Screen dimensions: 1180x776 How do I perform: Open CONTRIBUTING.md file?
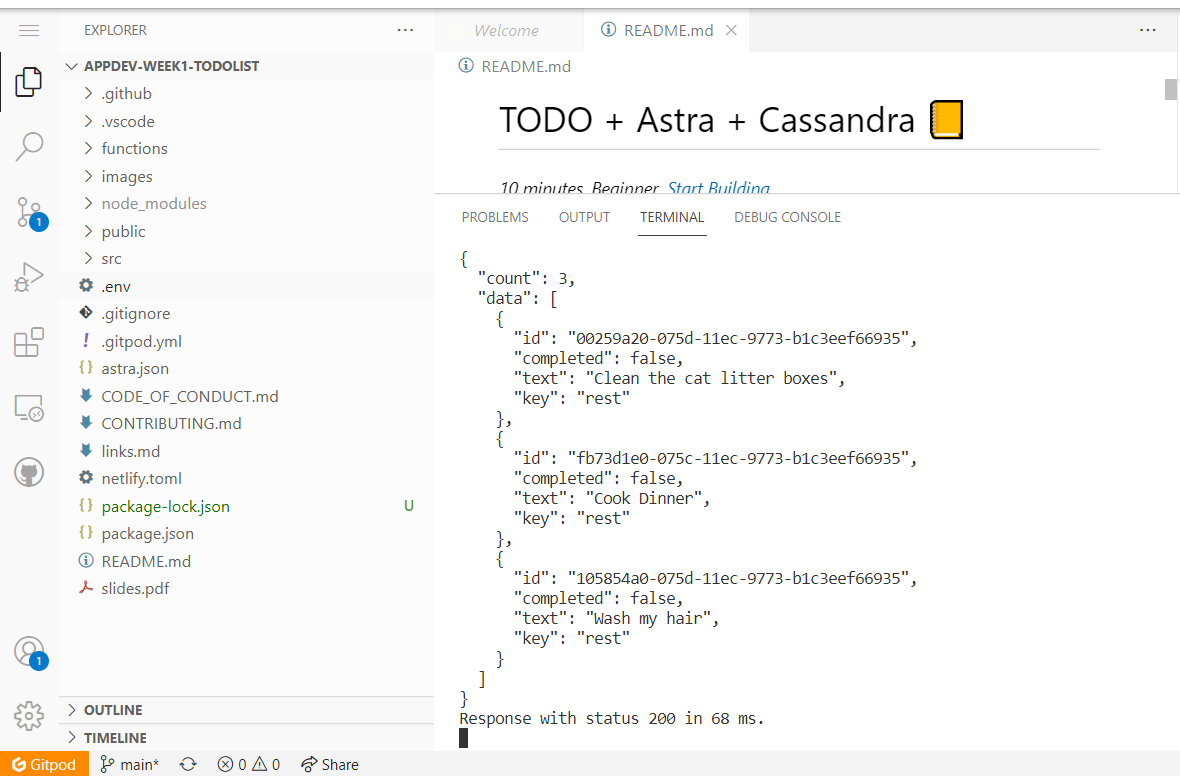(x=247, y=423)
